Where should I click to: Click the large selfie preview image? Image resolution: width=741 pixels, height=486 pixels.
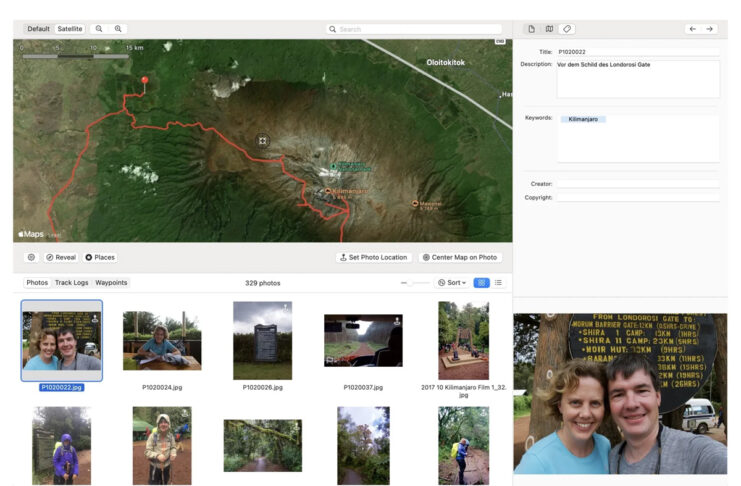(x=620, y=393)
